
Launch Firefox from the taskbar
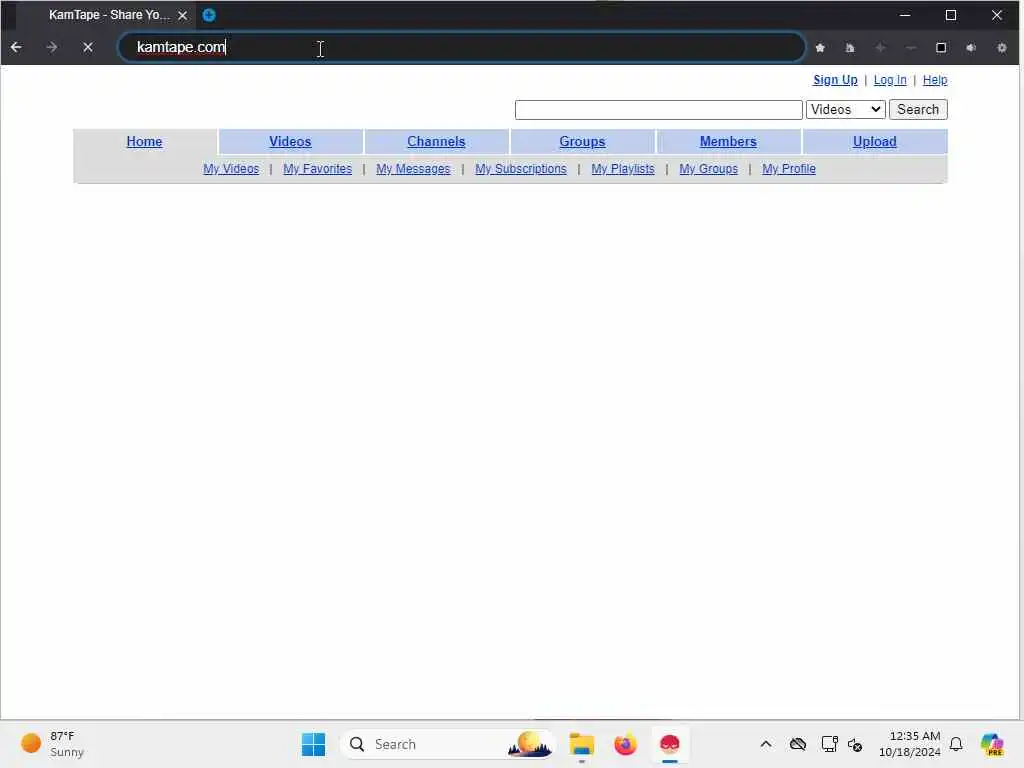pyautogui.click(x=625, y=744)
